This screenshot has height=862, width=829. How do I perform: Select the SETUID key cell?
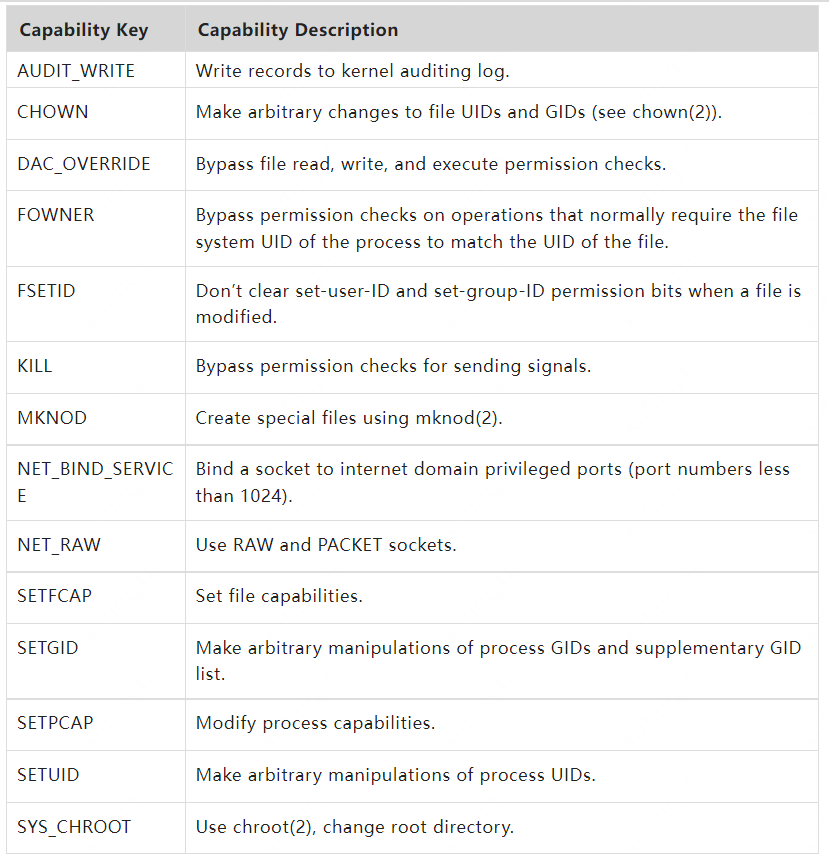click(x=48, y=775)
